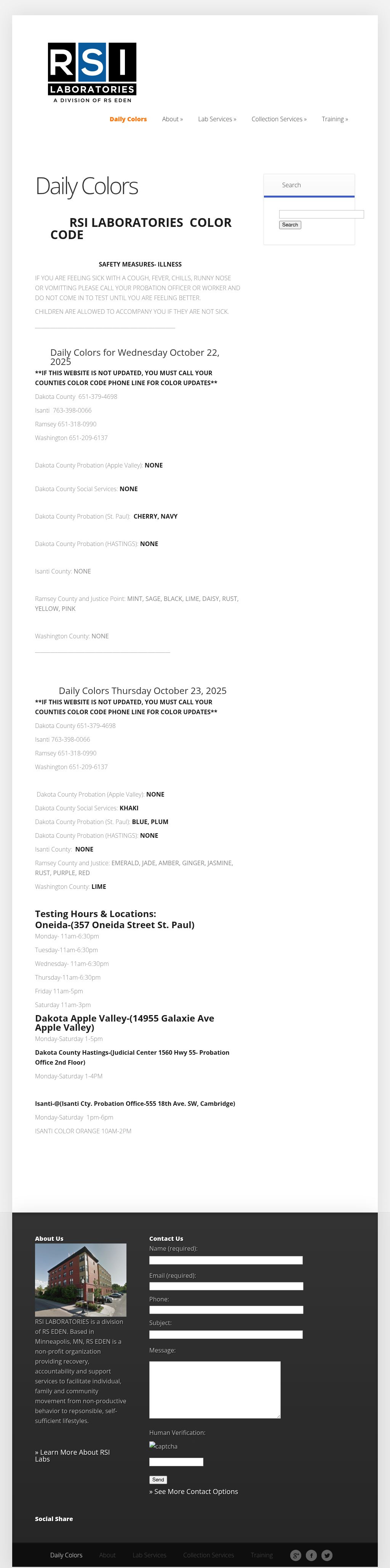Open the Facebook footer icon
This screenshot has height=1568, width=390.
(x=312, y=1555)
